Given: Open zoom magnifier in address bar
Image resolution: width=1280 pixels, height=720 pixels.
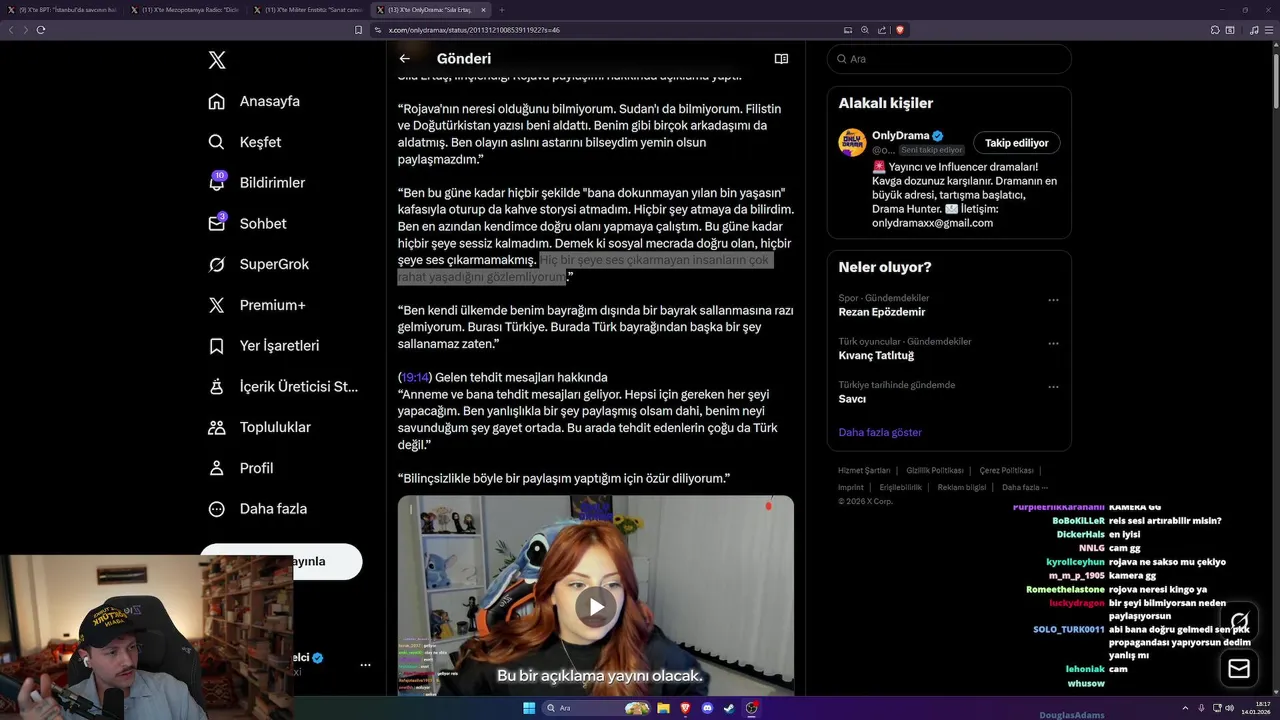Looking at the screenshot, I should tap(865, 30).
